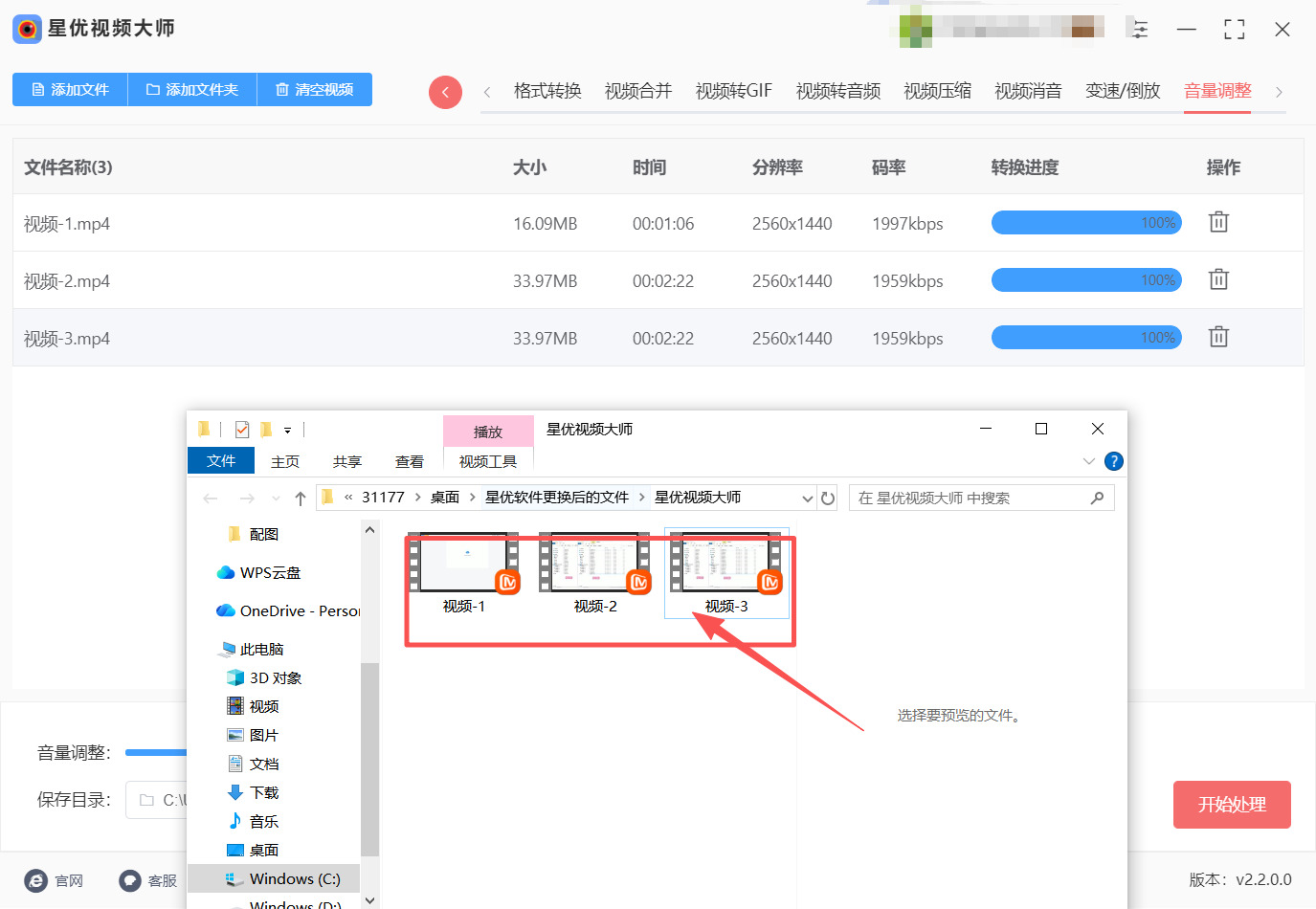The height and width of the screenshot is (909, 1316).
Task: Show next function tabs with right chevron
Action: click(1279, 92)
